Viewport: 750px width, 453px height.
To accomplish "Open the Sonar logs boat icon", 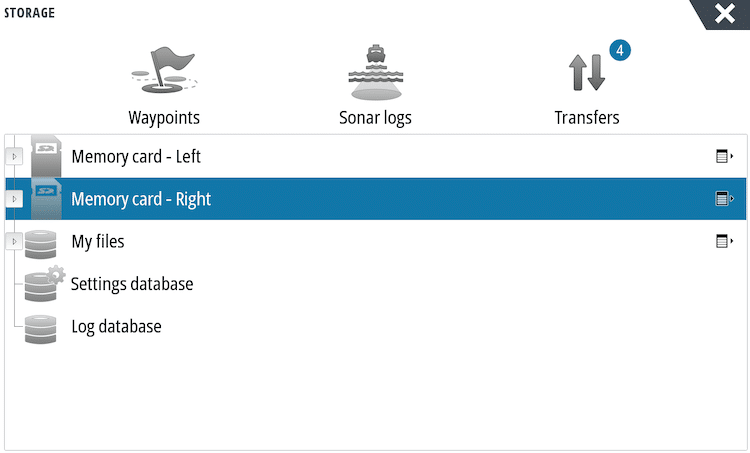I will tap(375, 72).
